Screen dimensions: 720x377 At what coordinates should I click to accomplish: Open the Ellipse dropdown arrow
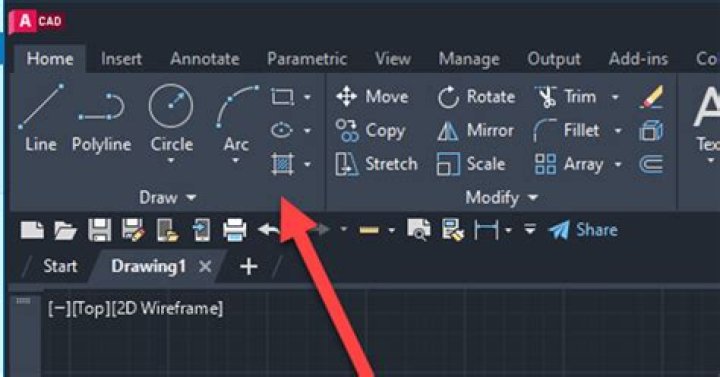(x=307, y=131)
